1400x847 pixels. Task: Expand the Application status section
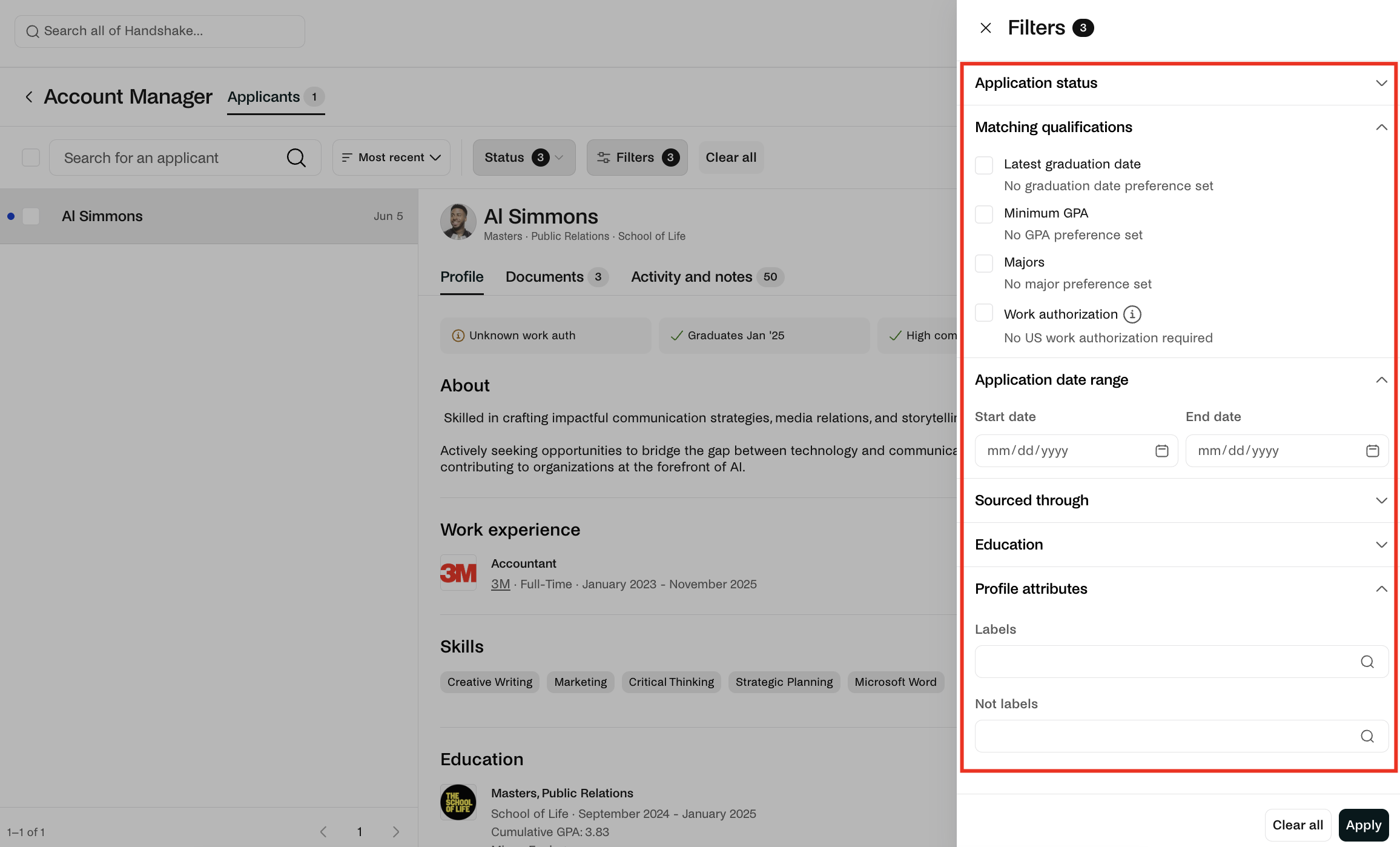coord(1181,83)
